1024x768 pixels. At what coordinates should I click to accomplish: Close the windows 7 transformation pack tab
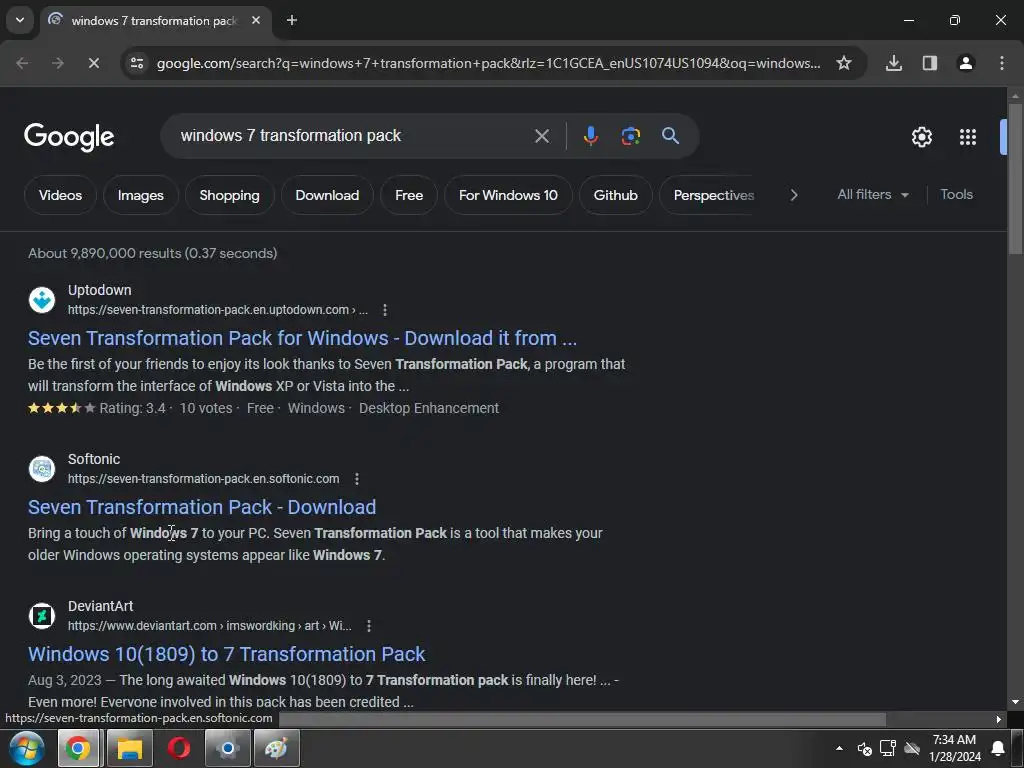(x=256, y=20)
